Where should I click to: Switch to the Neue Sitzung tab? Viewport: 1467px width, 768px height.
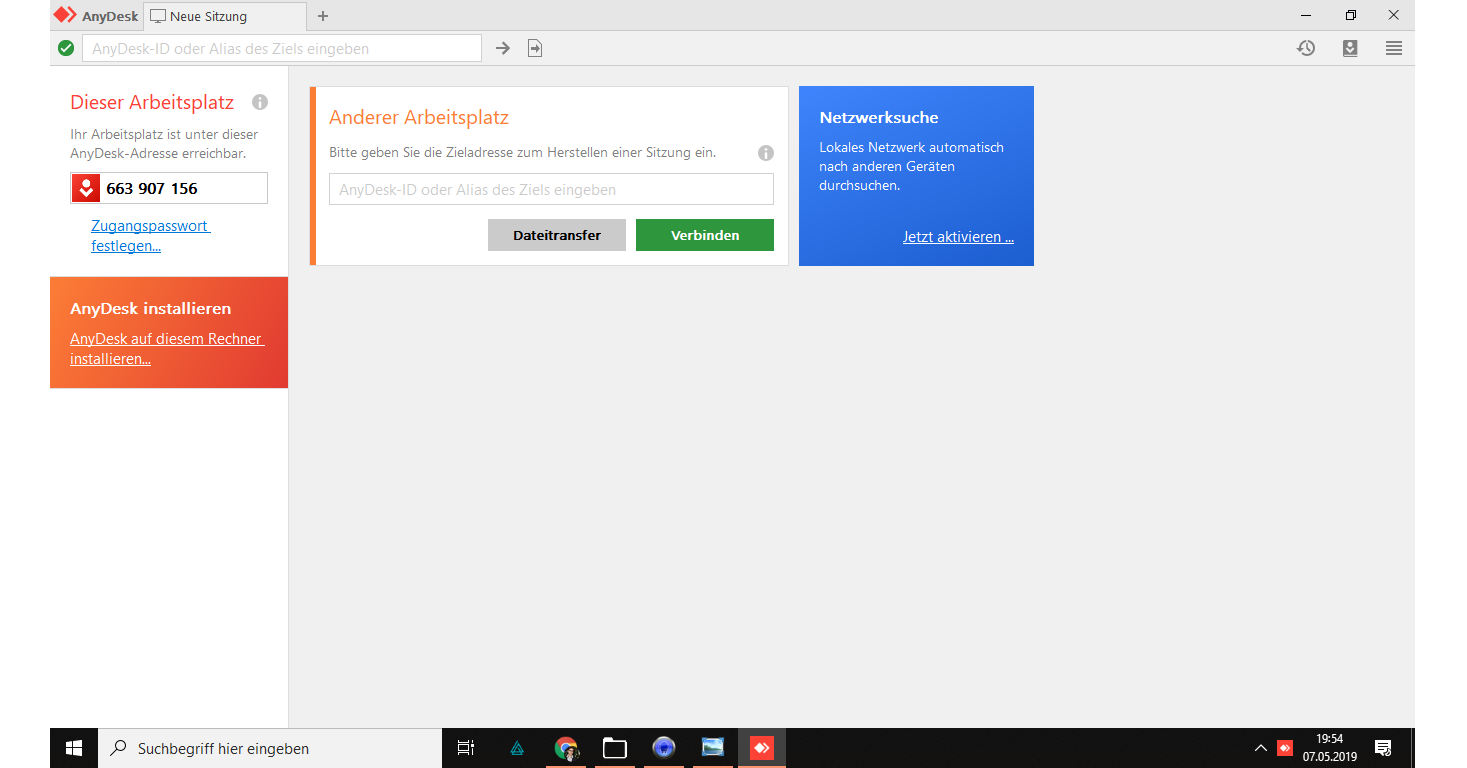tap(207, 16)
